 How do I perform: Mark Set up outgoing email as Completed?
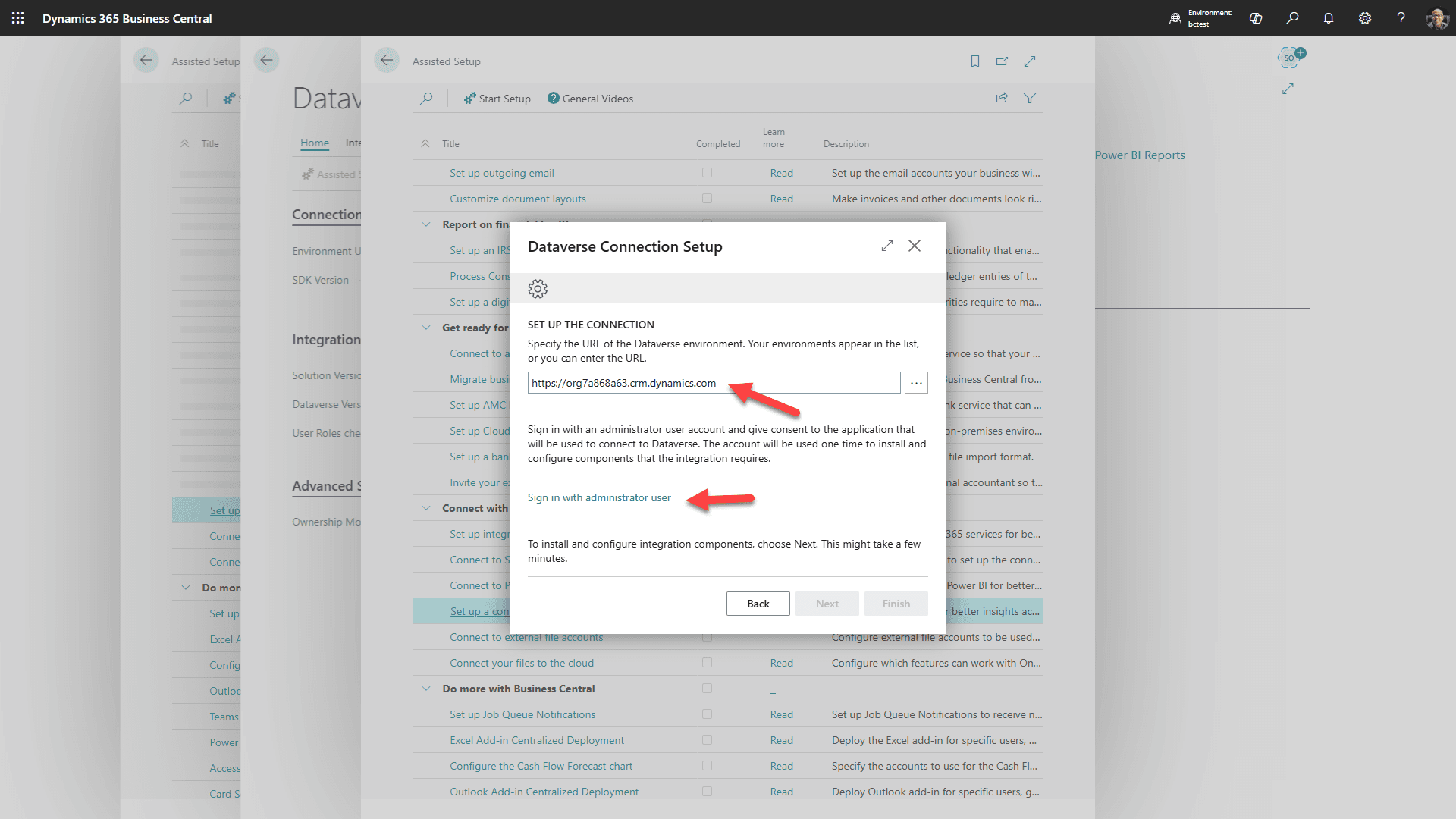pos(708,172)
